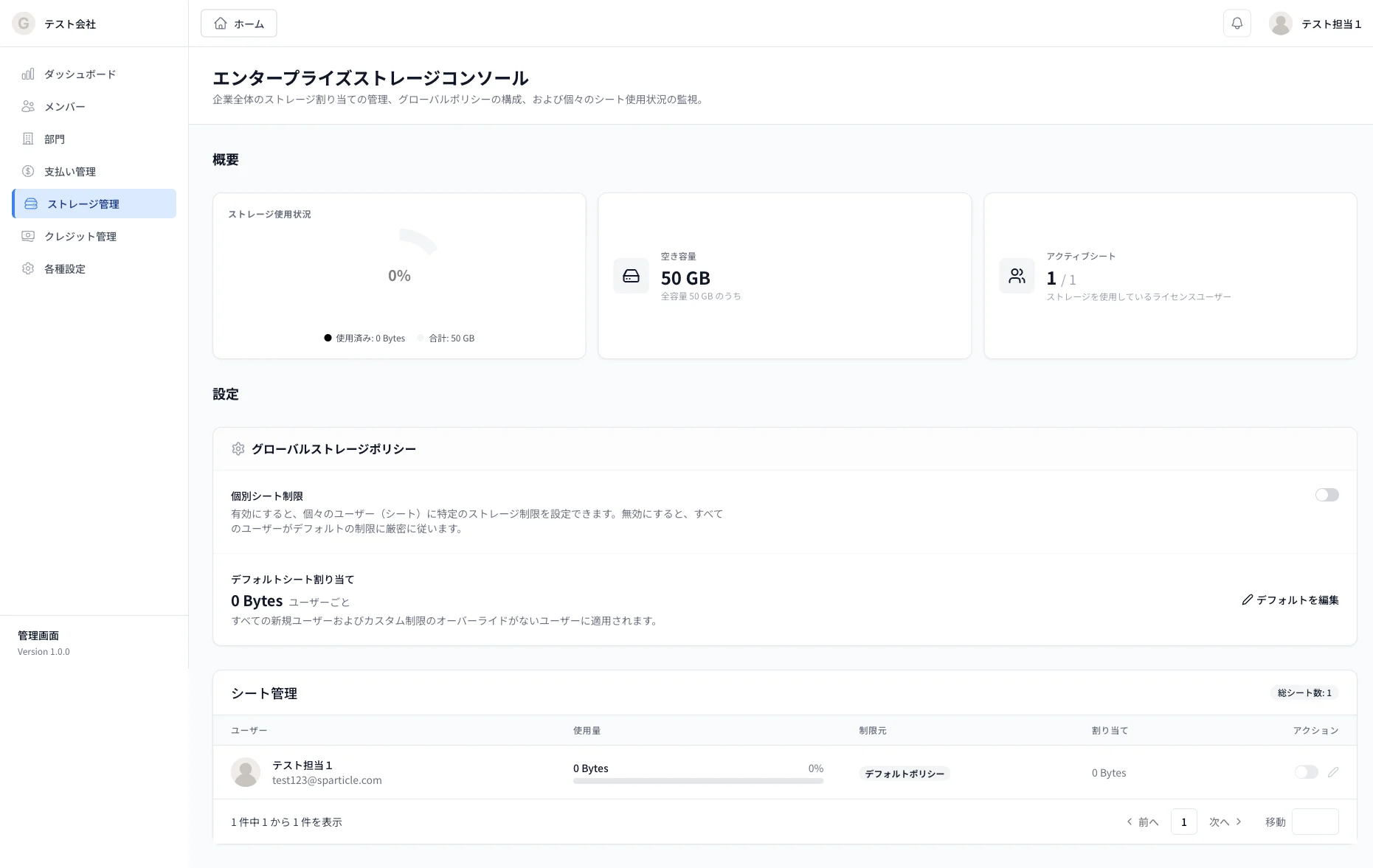Click the 1 件中 1 から 1 件を表示 text

(286, 822)
